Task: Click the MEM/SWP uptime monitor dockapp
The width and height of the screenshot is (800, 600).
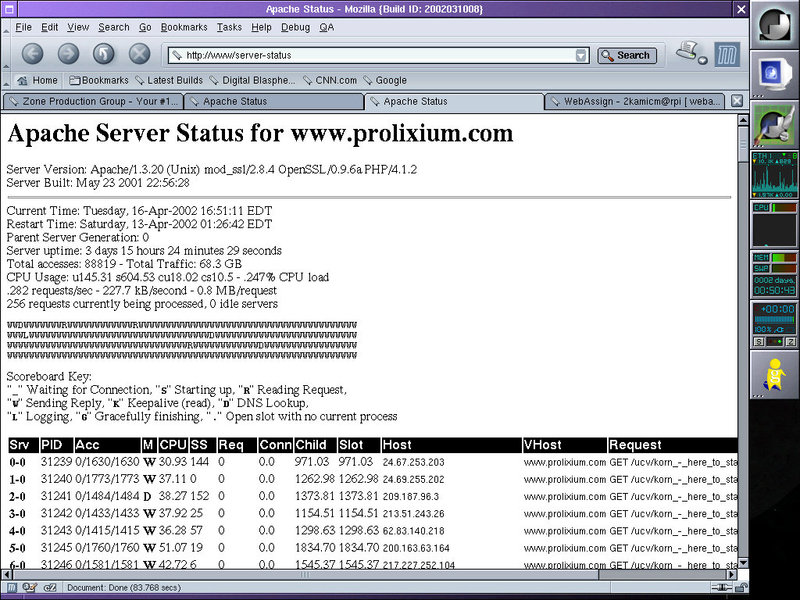Action: [x=774, y=274]
